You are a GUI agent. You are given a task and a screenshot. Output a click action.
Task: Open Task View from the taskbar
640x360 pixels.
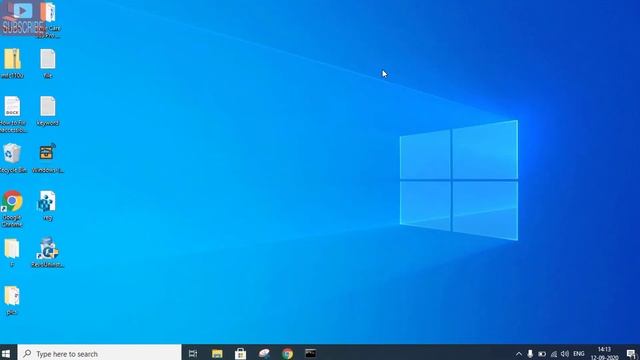click(x=193, y=353)
